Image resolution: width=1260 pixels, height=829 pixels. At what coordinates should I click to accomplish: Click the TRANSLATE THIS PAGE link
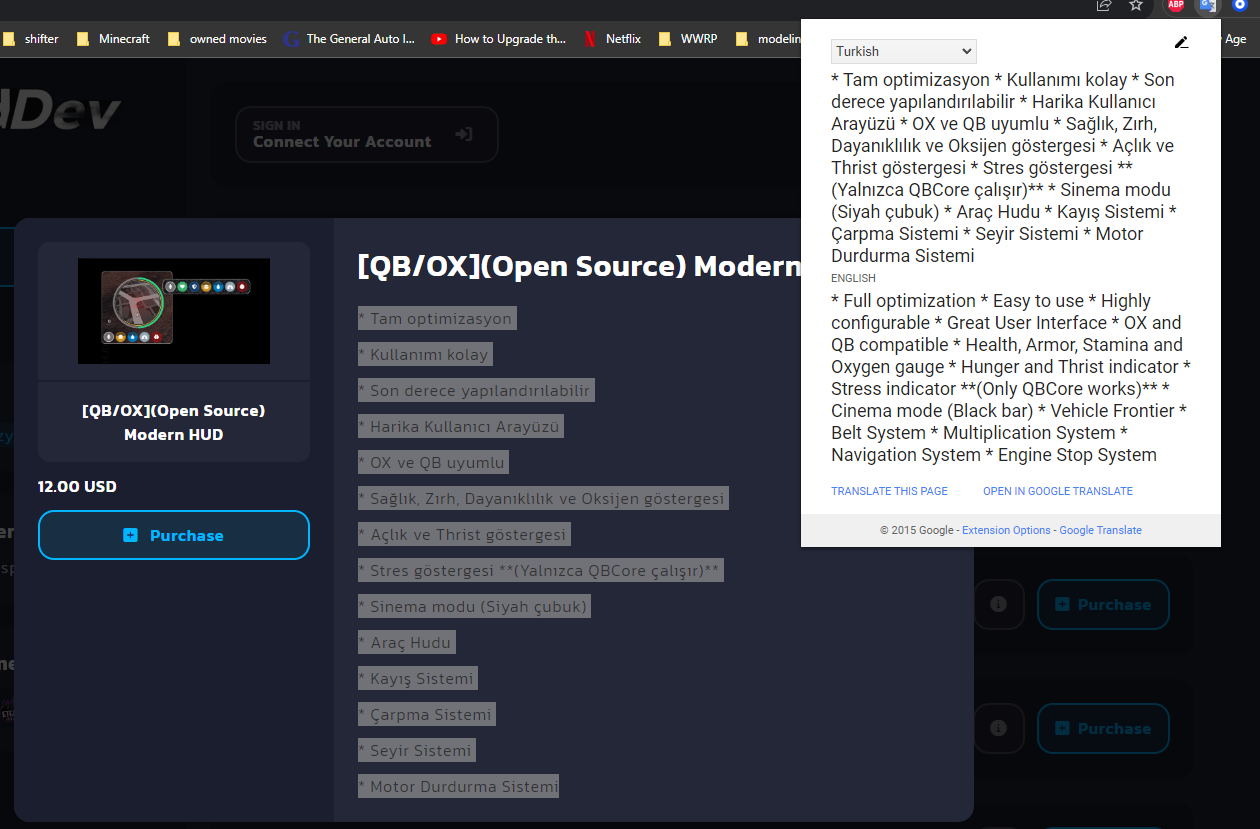click(888, 491)
